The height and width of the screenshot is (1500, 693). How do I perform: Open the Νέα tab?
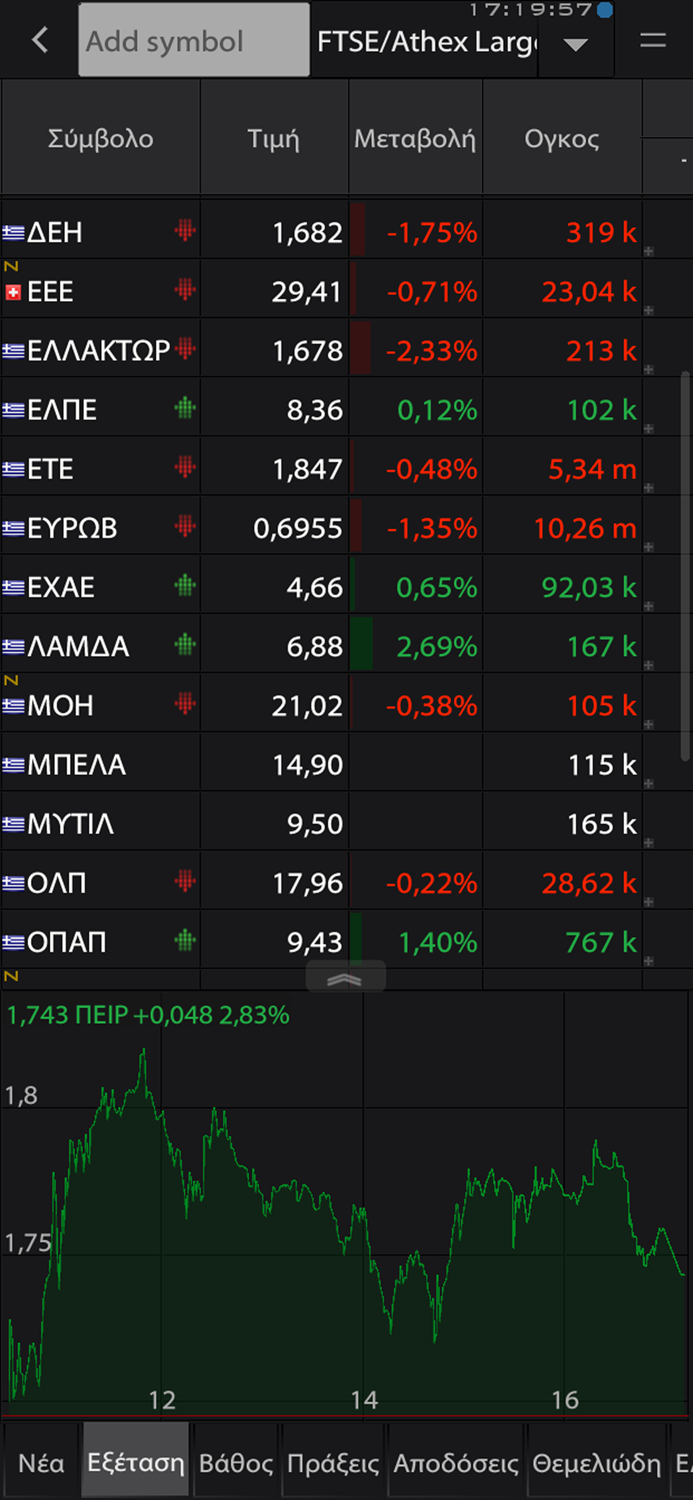pos(40,1461)
